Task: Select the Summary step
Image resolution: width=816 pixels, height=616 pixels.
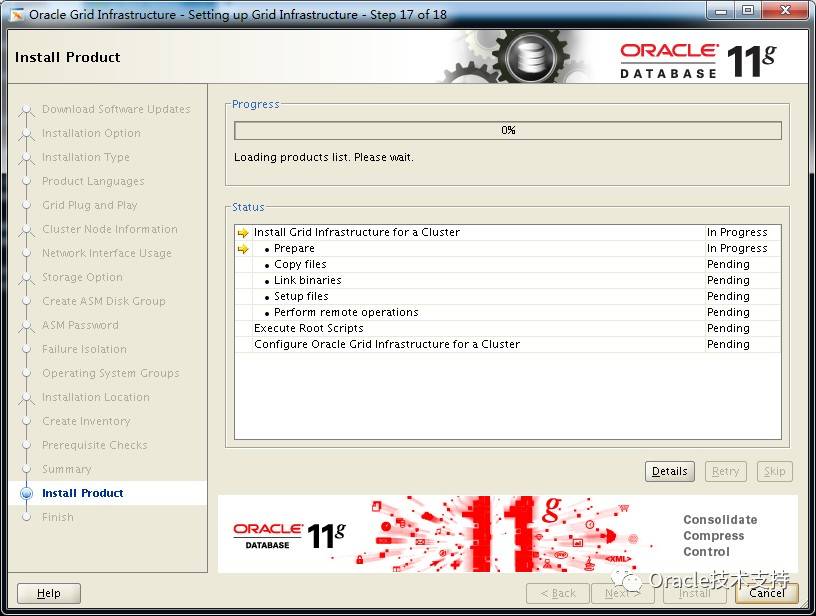Action: (x=67, y=469)
